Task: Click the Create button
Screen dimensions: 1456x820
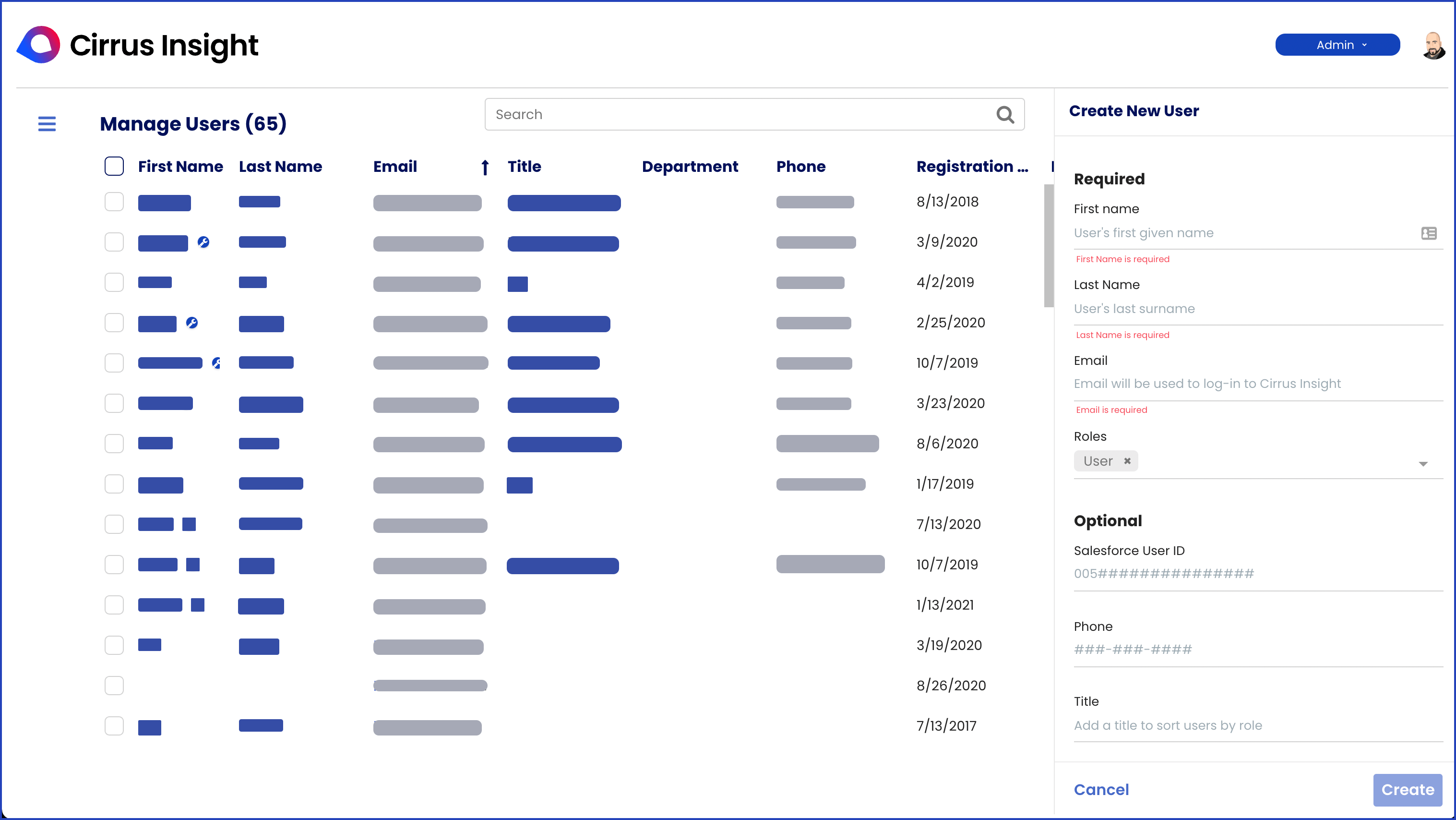Action: 1408,789
